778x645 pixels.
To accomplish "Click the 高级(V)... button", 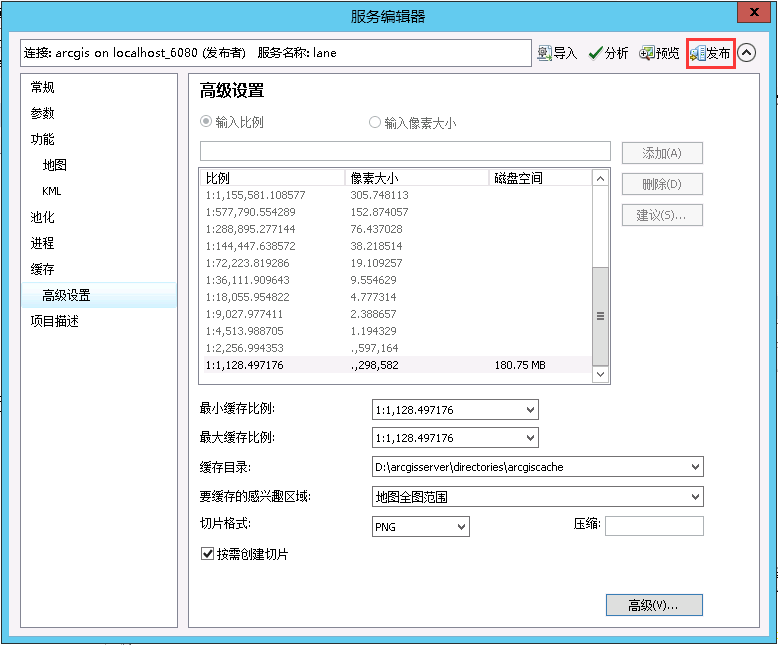I will (654, 605).
